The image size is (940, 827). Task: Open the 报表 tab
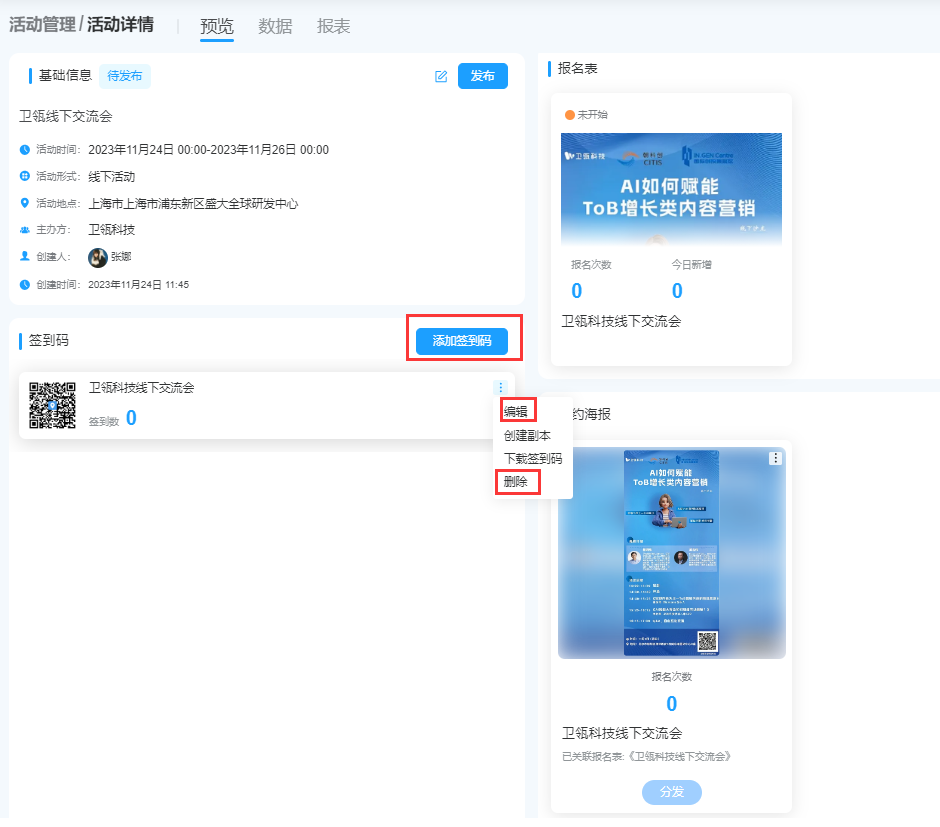pyautogui.click(x=333, y=26)
